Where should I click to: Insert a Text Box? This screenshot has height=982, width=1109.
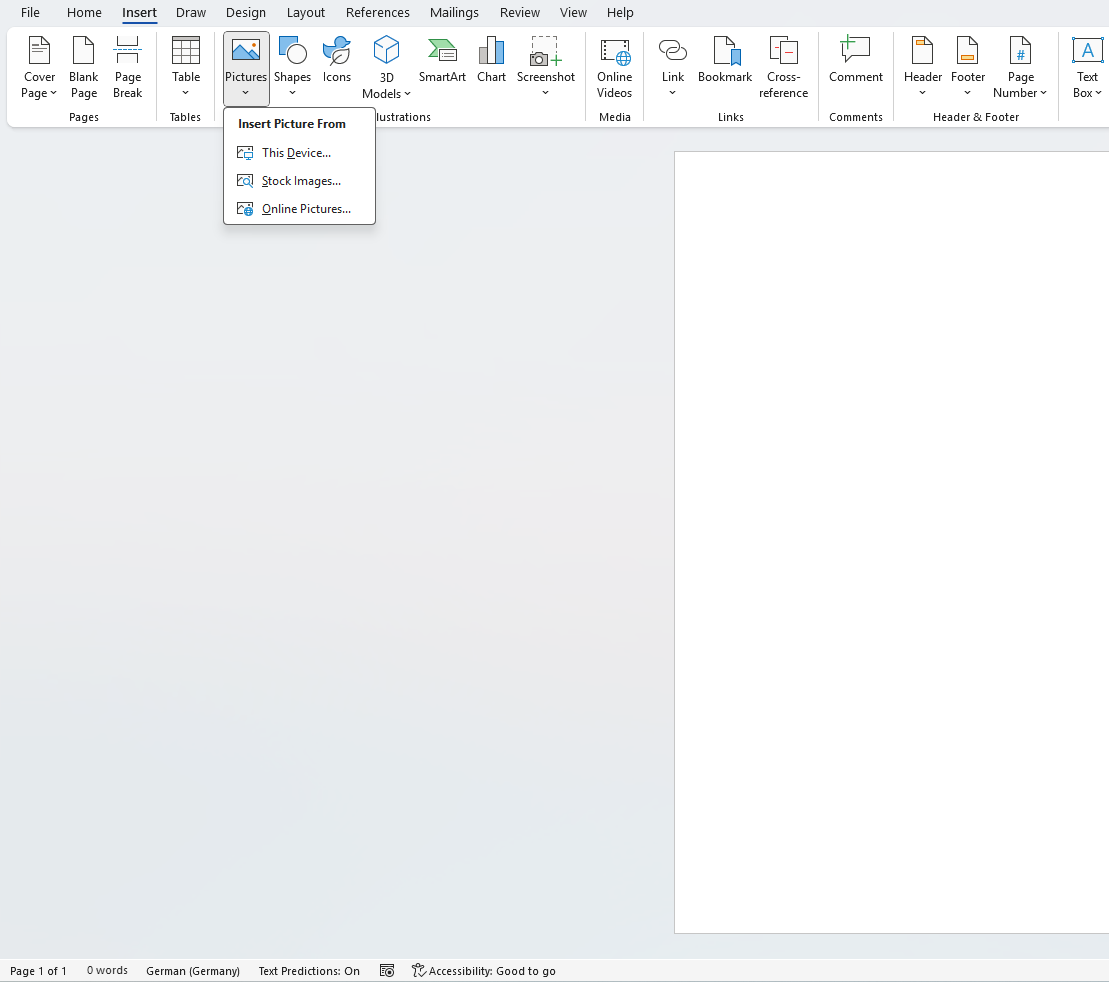point(1087,68)
